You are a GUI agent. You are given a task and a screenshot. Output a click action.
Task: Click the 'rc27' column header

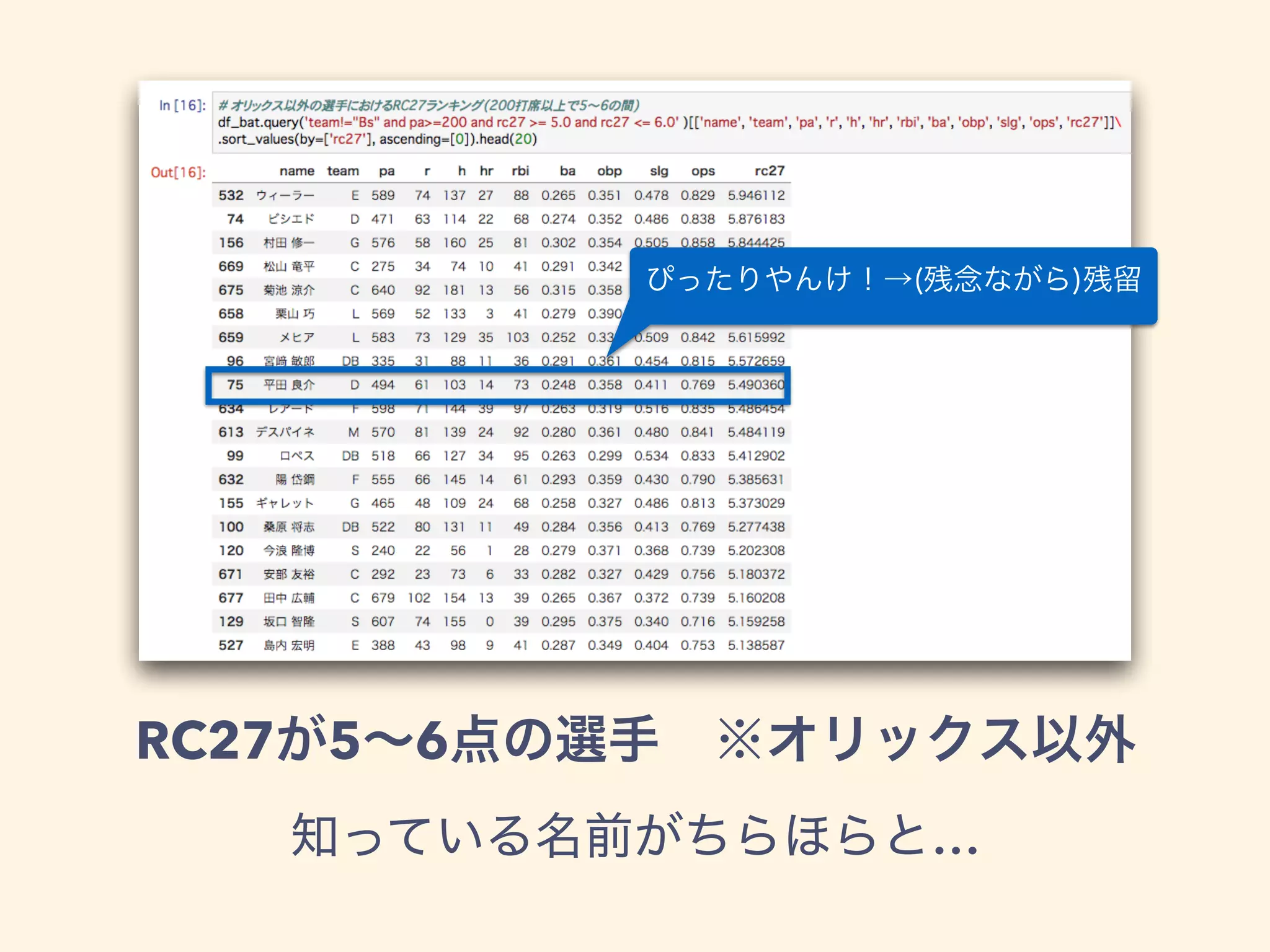click(770, 171)
